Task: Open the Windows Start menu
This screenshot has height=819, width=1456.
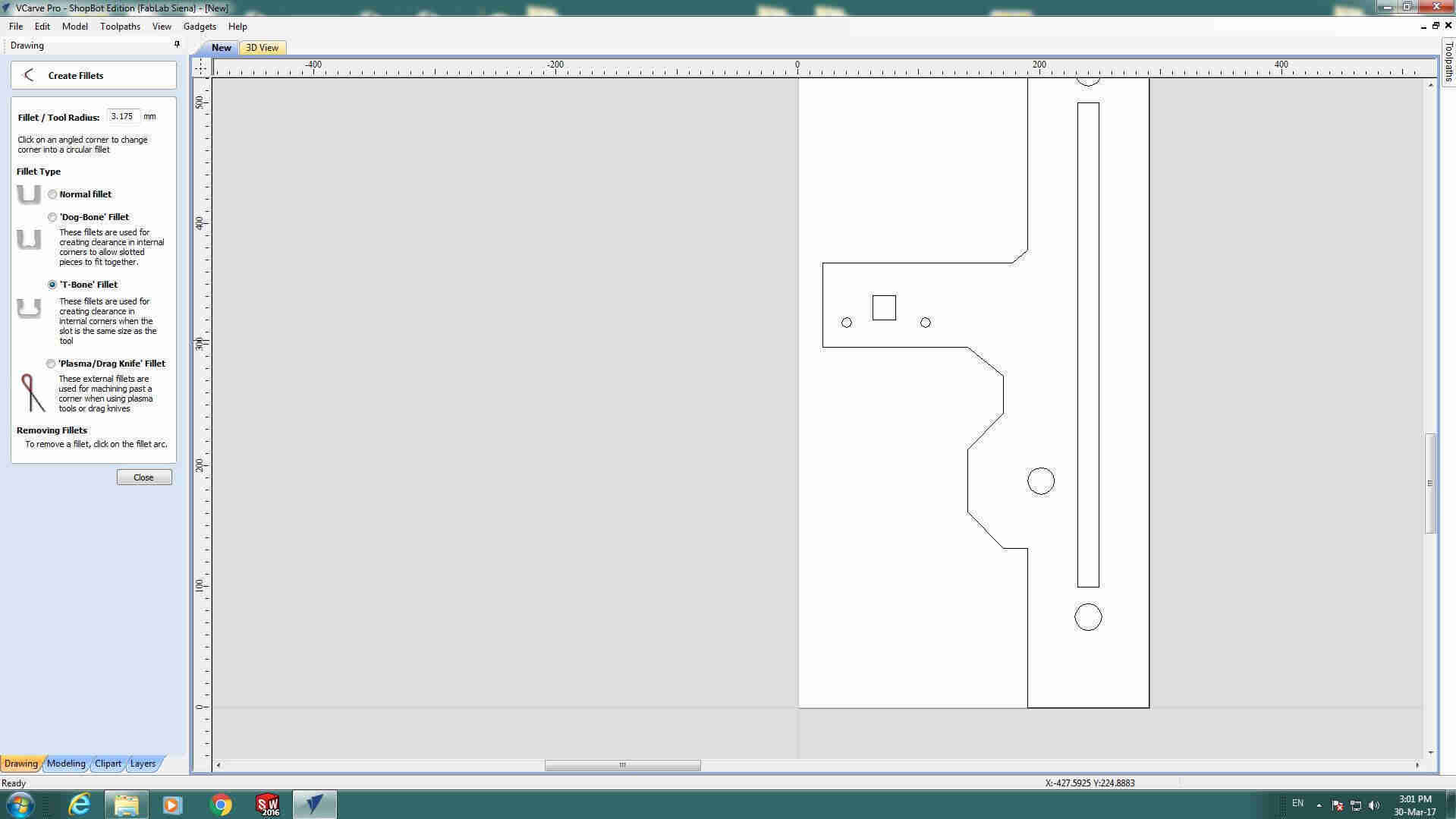Action: (x=19, y=805)
